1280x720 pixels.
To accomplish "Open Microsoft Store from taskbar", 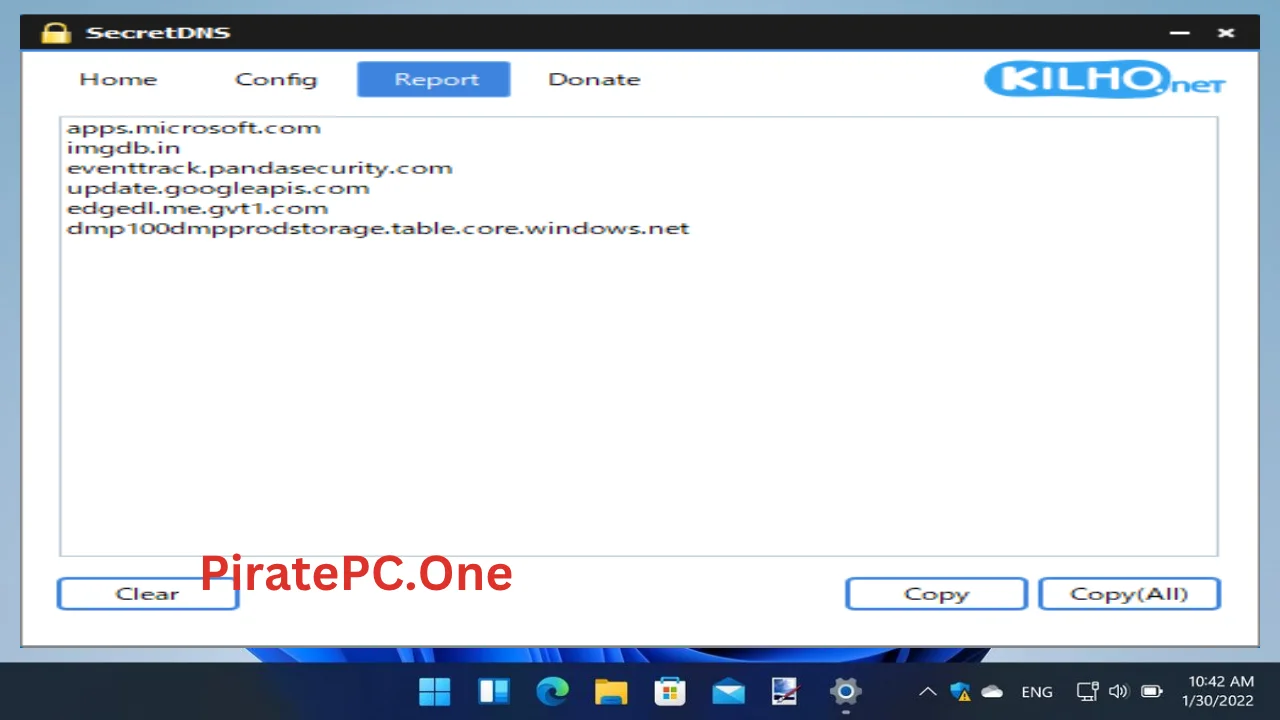I will [x=670, y=691].
